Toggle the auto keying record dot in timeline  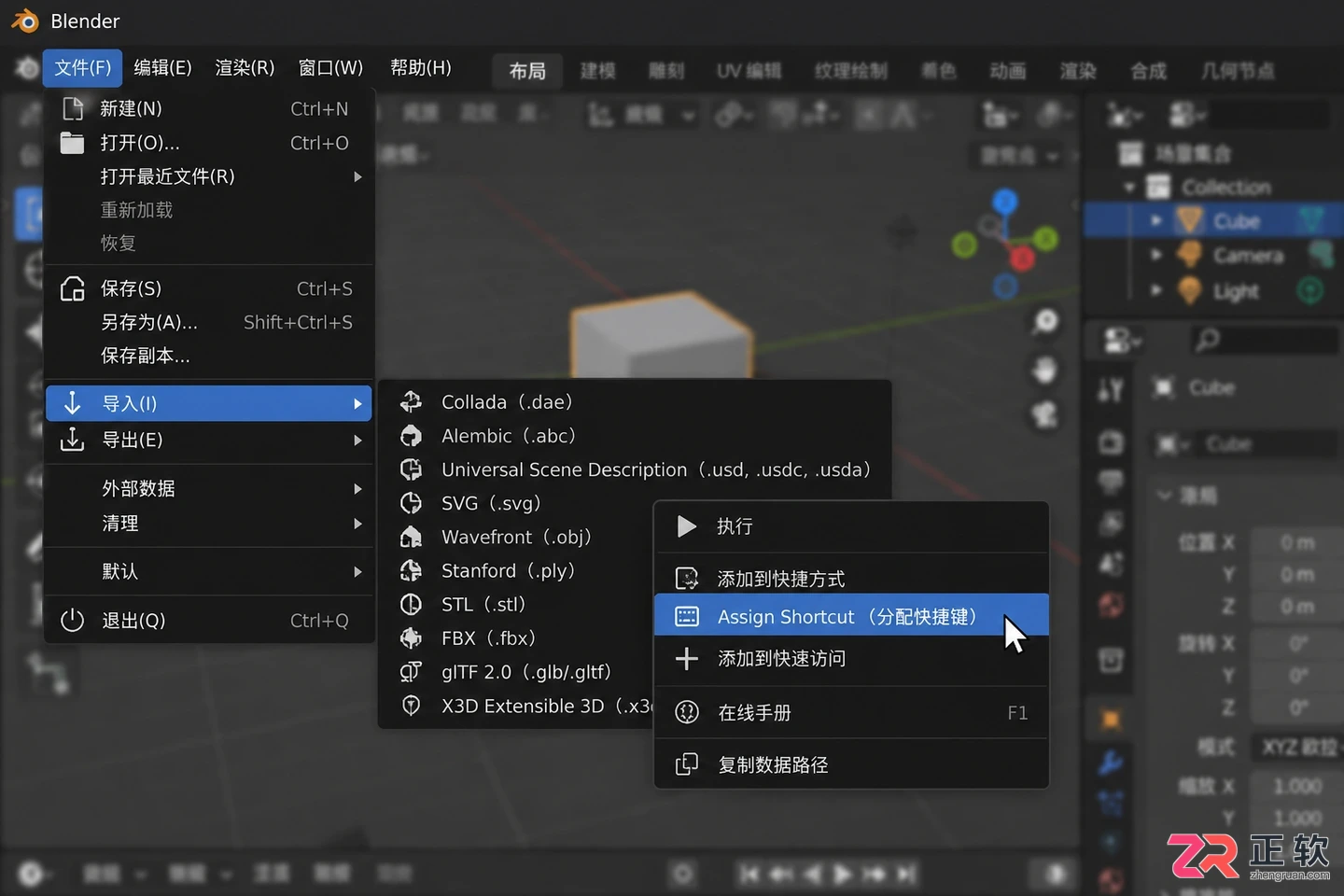point(683,874)
